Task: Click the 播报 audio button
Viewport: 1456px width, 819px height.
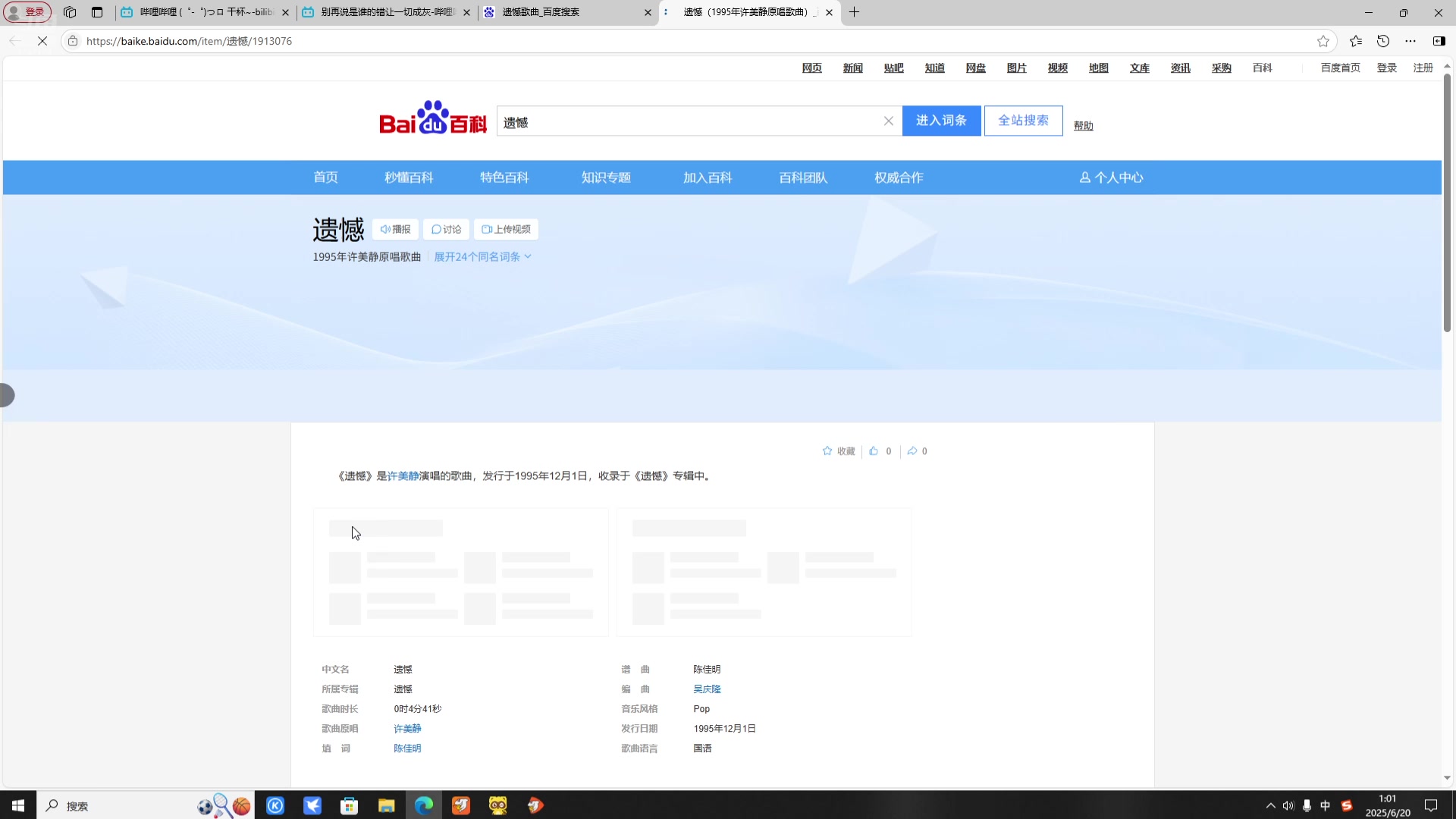Action: [395, 230]
